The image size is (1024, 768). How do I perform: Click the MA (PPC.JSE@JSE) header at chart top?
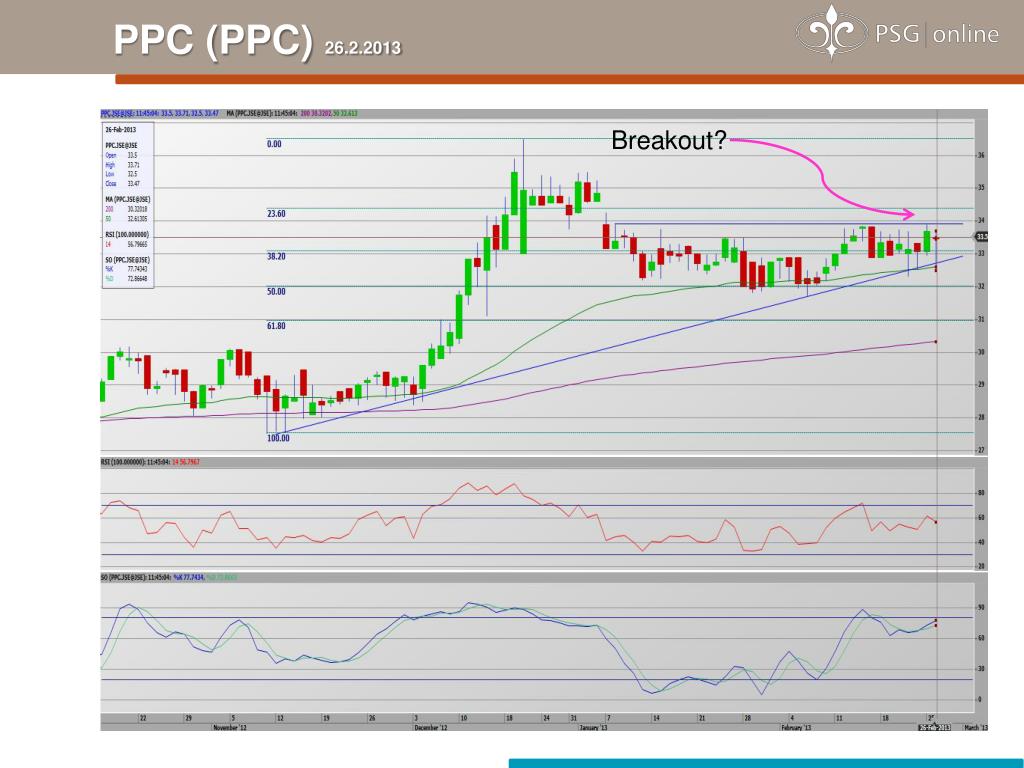[x=292, y=113]
